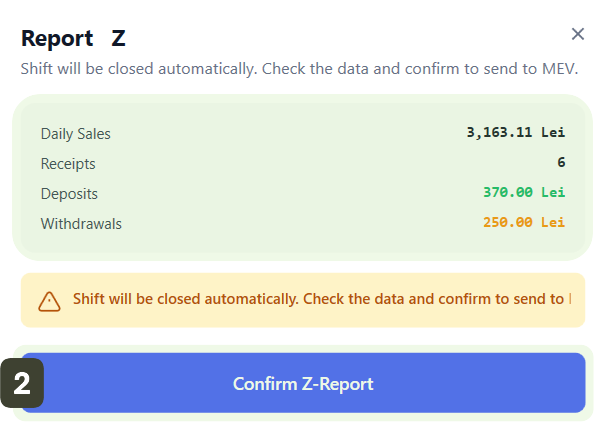Click the green 370.00 Lei deposits amount
Image resolution: width=605 pixels, height=437 pixels.
pos(523,192)
